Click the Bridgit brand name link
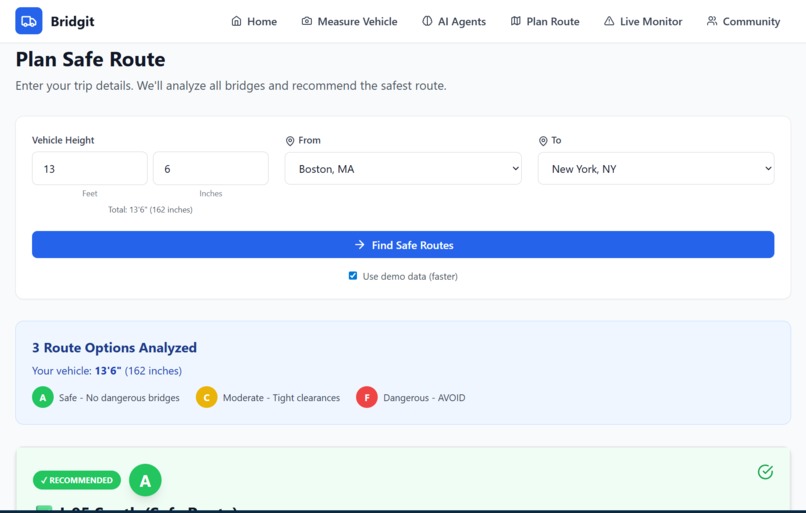Image resolution: width=806 pixels, height=513 pixels. 72,22
